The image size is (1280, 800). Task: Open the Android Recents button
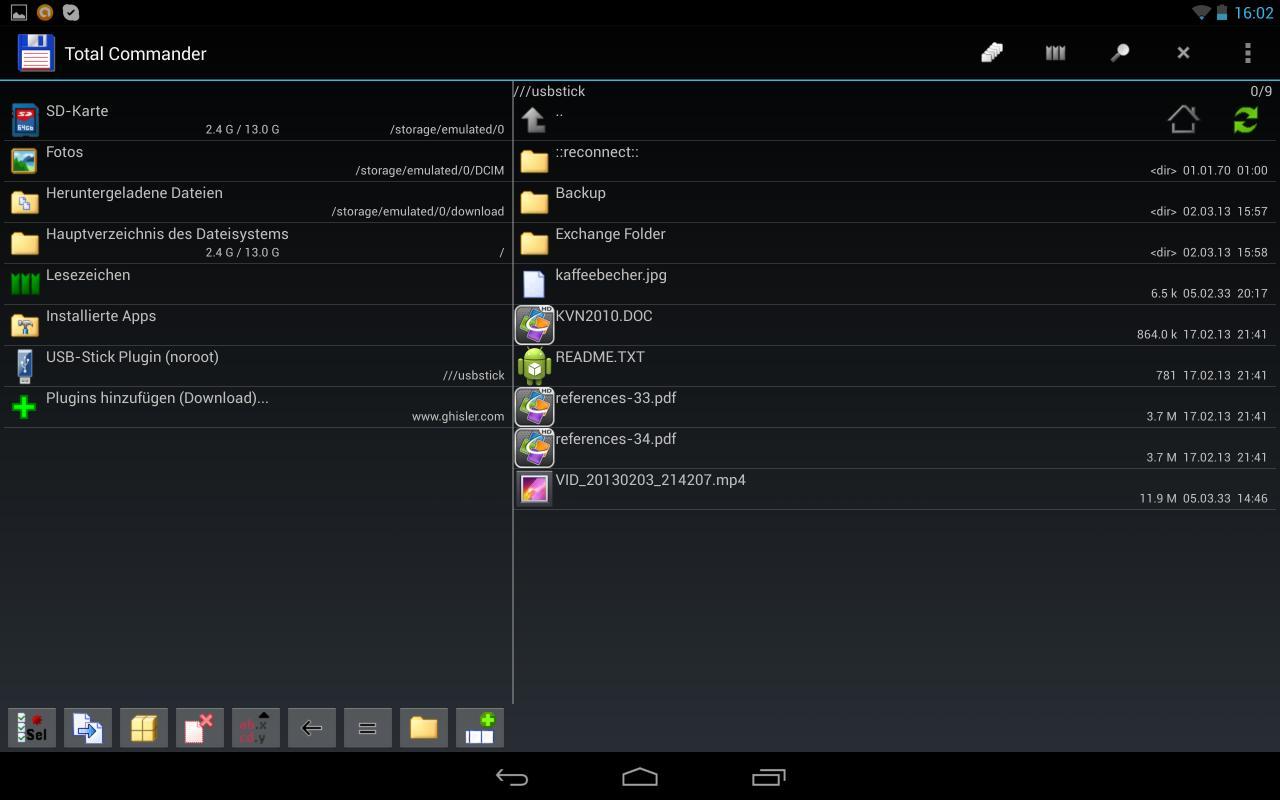(768, 776)
